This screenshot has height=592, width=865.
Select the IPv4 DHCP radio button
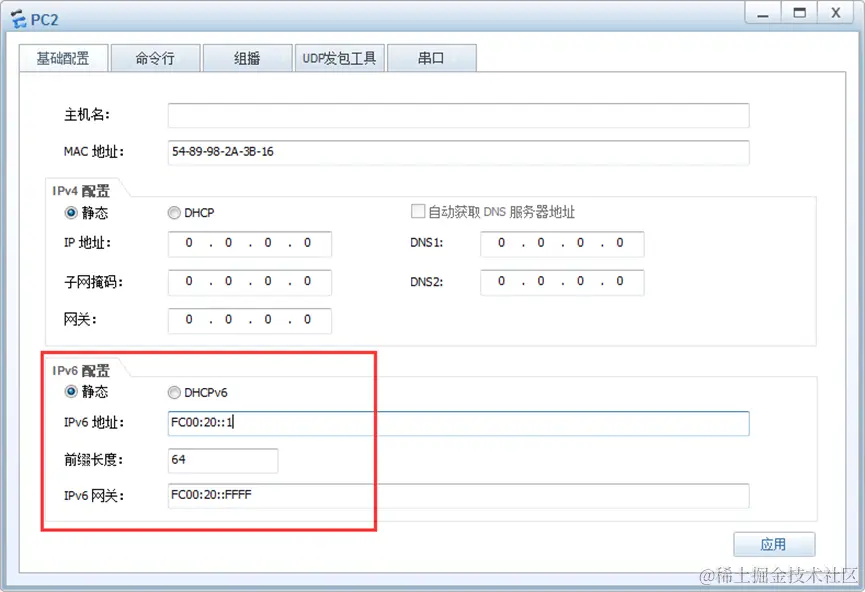click(x=174, y=212)
